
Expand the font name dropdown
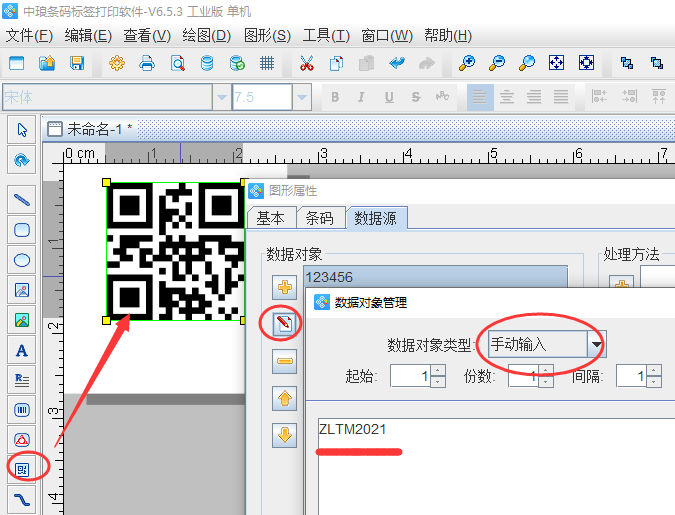point(221,97)
